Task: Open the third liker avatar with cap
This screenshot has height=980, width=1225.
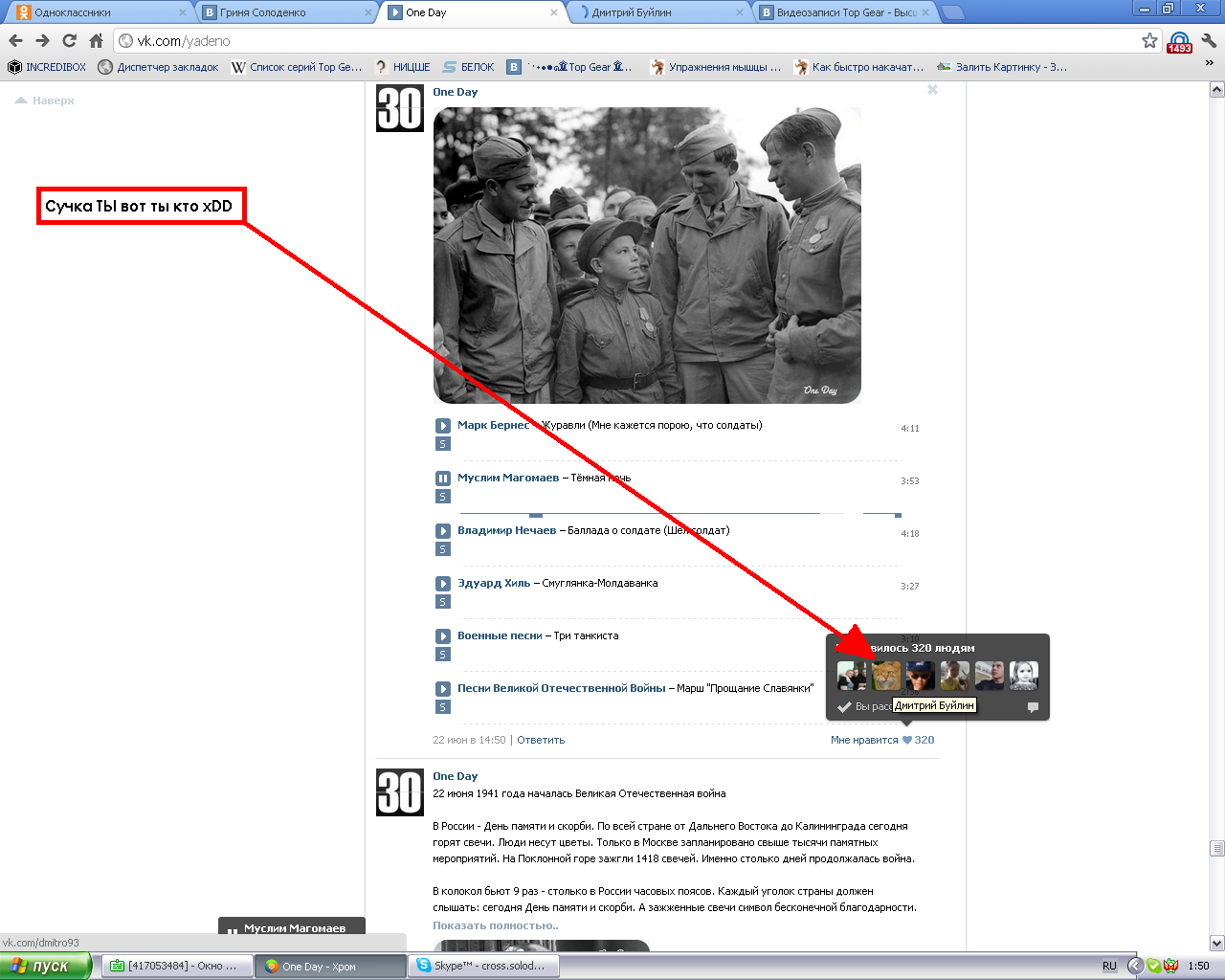Action: (x=921, y=676)
